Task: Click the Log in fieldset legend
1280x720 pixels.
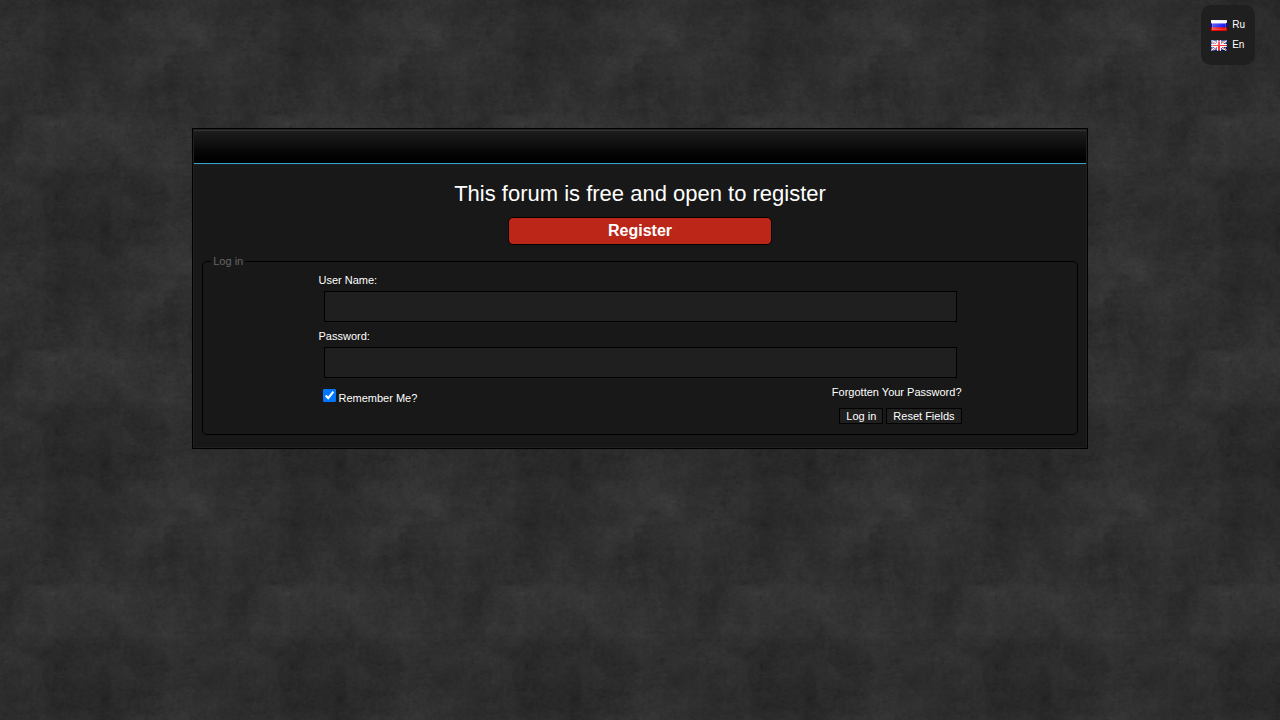Action: 228,261
